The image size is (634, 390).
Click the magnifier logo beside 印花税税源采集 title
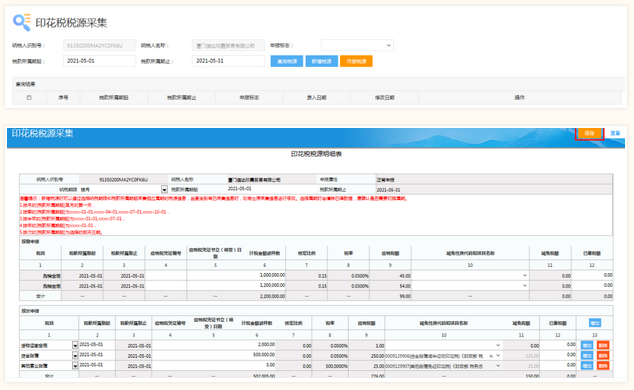21,22
